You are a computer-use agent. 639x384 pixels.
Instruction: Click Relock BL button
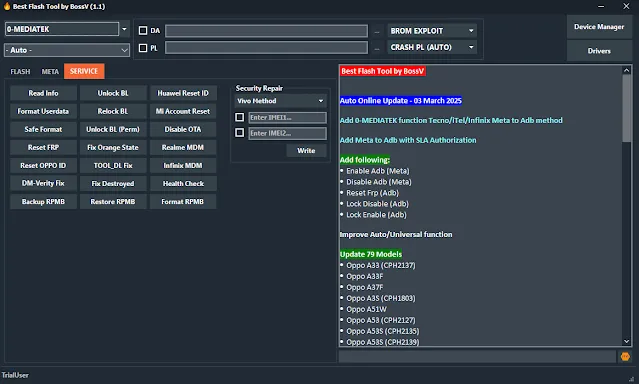113,111
